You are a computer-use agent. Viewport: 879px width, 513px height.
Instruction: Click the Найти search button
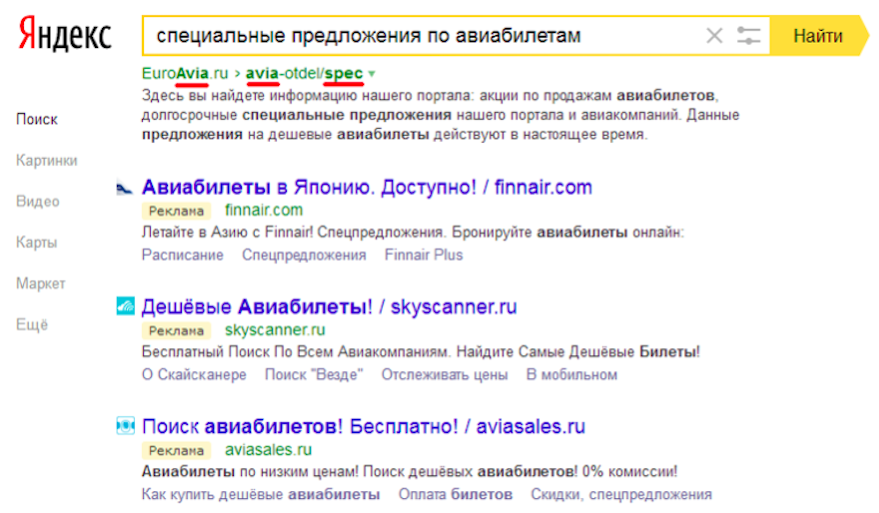point(818,36)
